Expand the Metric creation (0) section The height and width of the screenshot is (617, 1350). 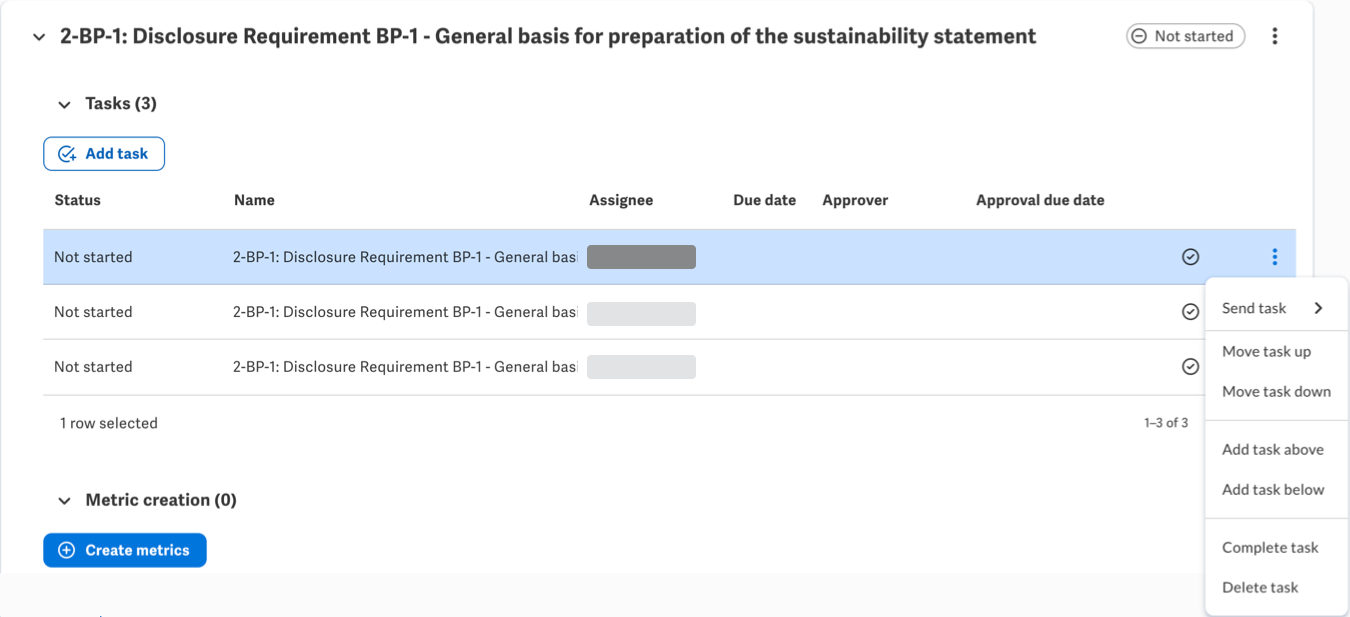point(64,500)
